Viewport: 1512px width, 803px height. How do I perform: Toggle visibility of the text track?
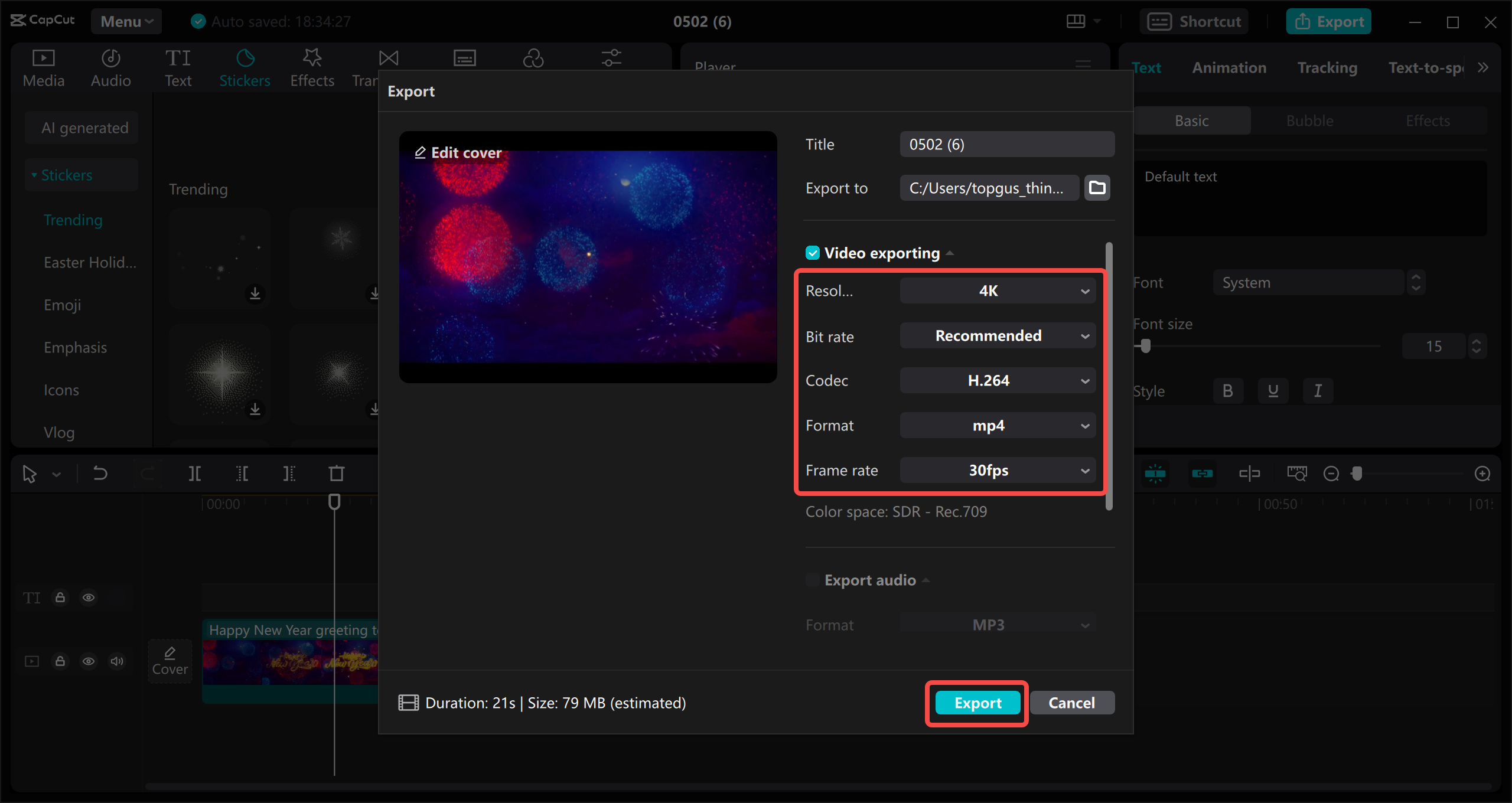89,598
